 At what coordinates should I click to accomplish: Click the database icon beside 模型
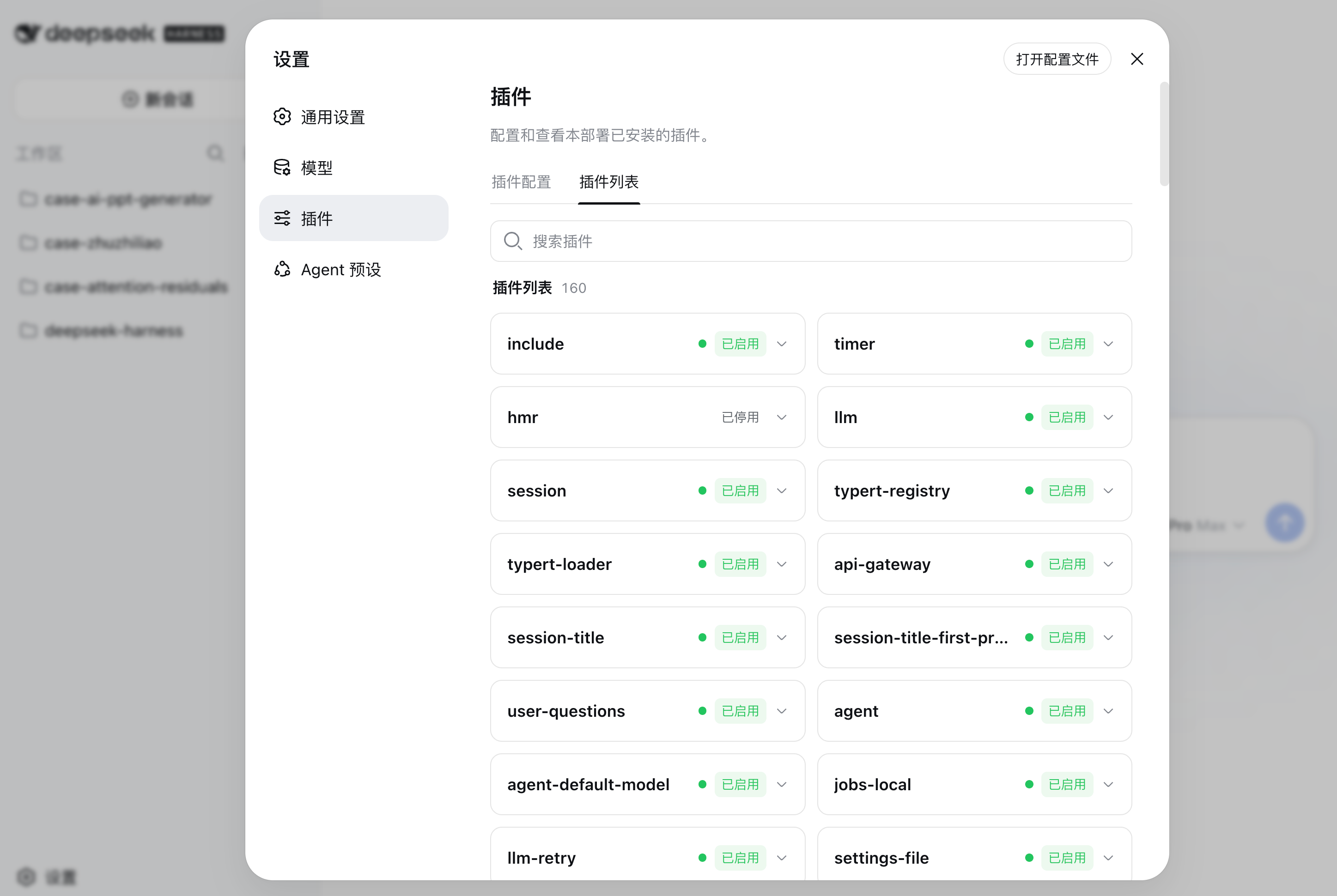click(x=282, y=168)
